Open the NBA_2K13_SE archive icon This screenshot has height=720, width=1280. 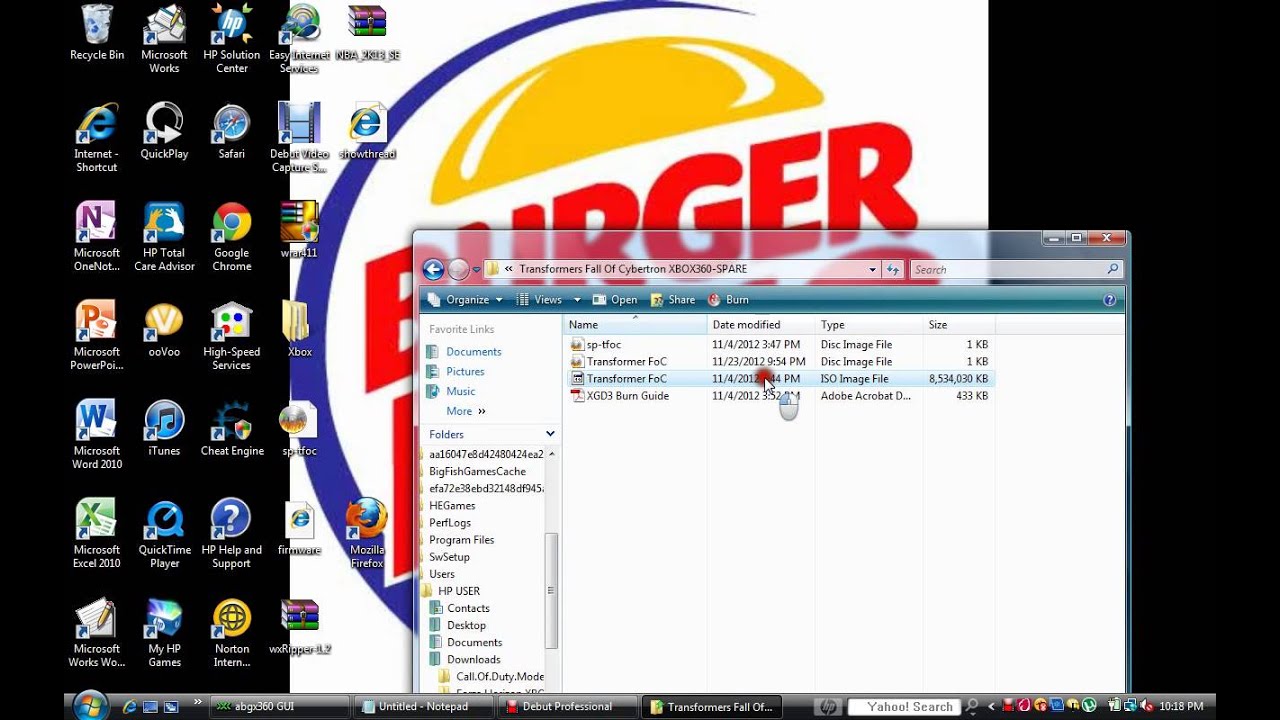367,35
